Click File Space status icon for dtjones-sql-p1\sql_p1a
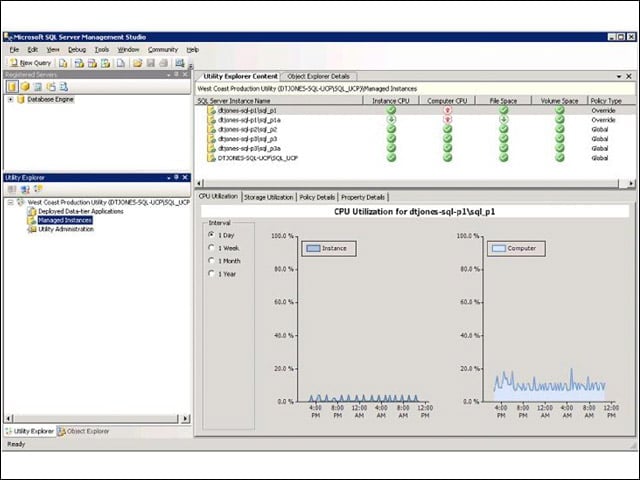The height and width of the screenshot is (480, 640). coord(504,120)
